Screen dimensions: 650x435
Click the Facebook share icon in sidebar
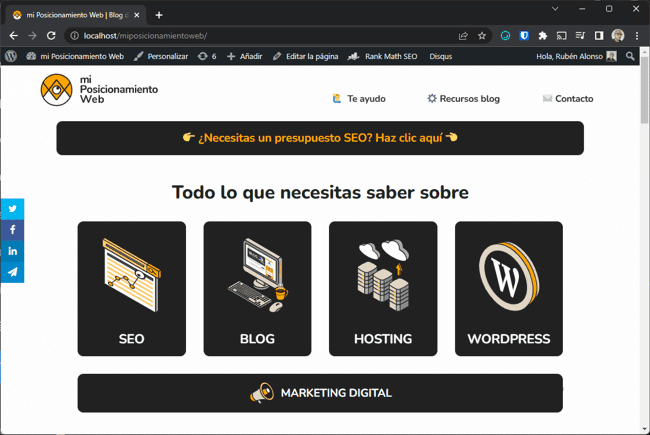[x=12, y=230]
